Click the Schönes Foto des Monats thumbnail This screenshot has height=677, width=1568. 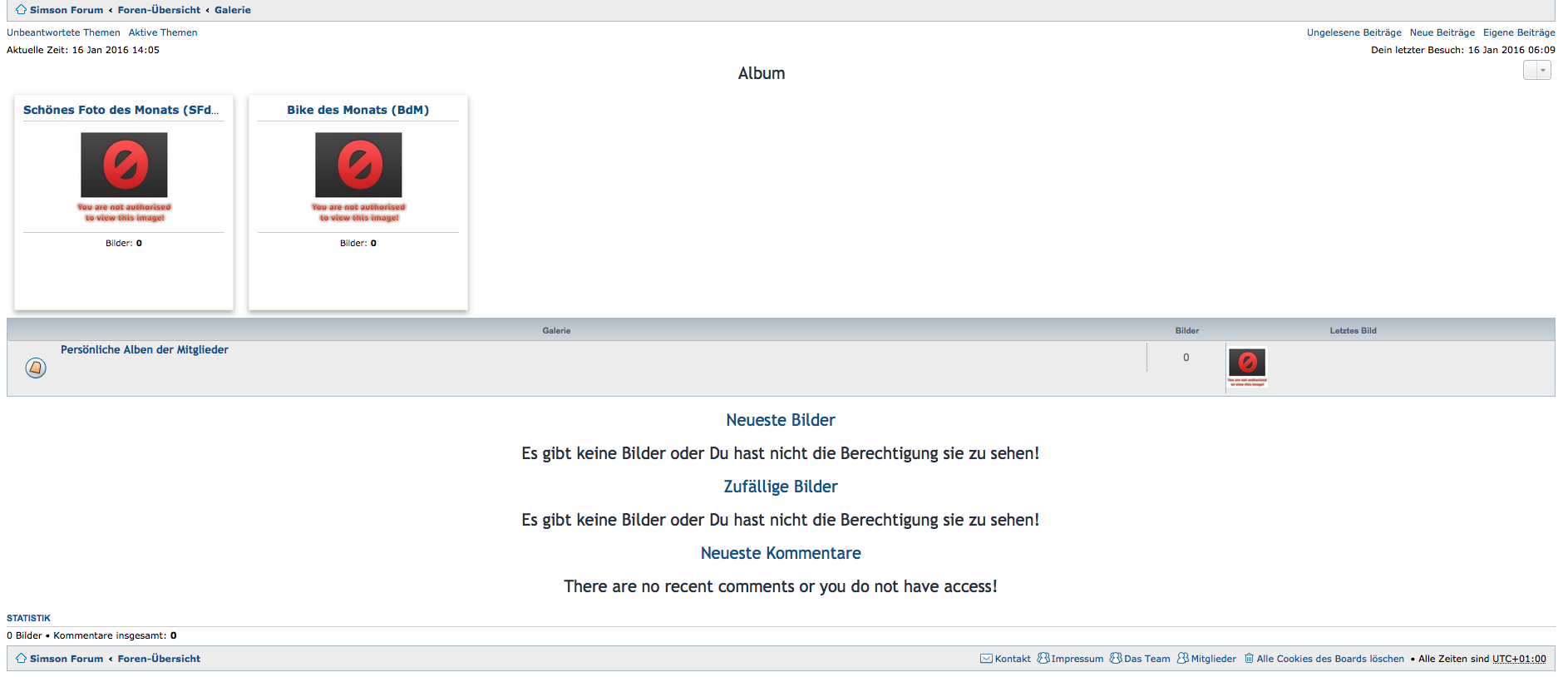[x=124, y=165]
